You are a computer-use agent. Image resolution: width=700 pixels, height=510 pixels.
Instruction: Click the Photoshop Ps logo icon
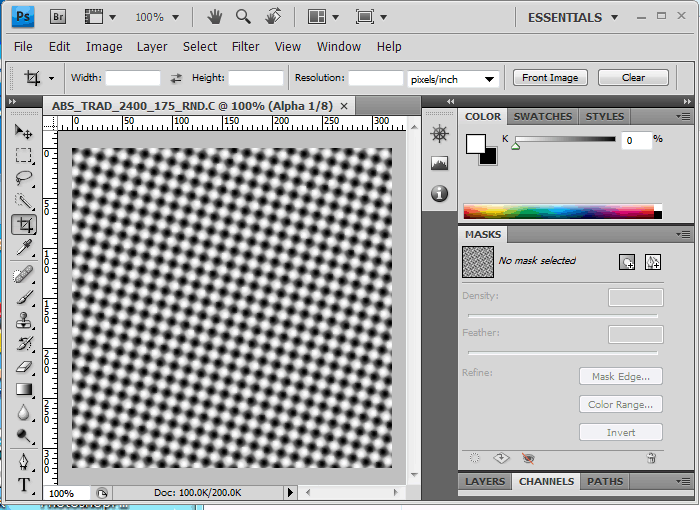[23, 17]
